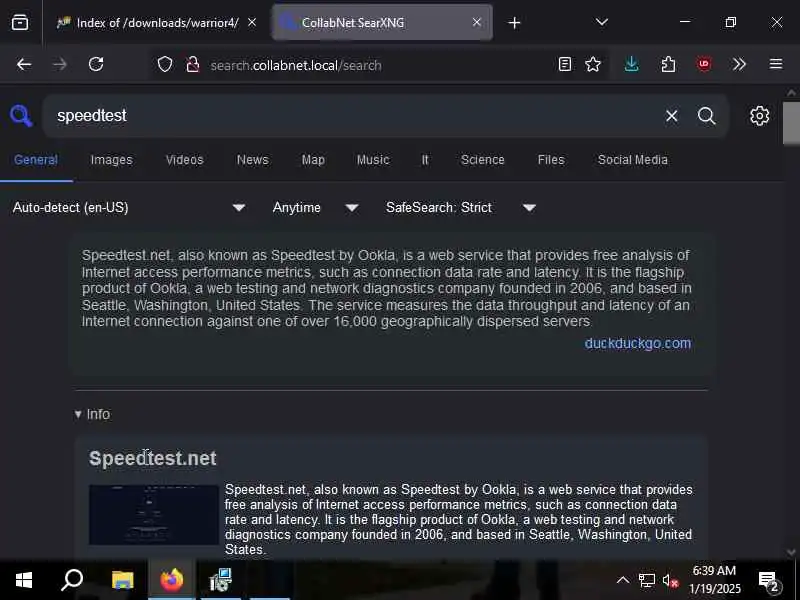
Task: Open uBlock Origin extension icon
Action: pos(704,64)
